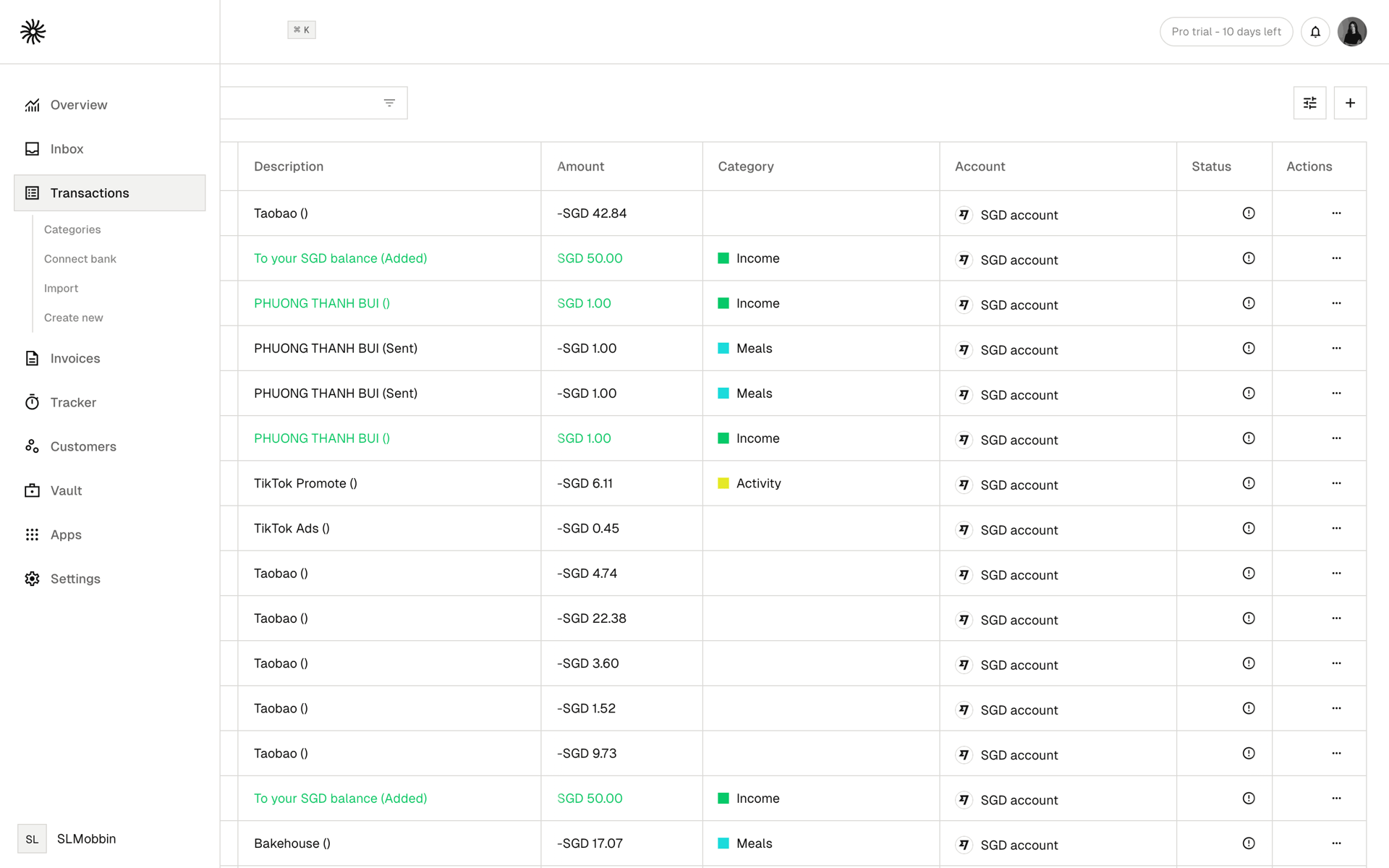Open the TikTok Promote () transaction
The width and height of the screenshot is (1389, 868).
pos(305,483)
